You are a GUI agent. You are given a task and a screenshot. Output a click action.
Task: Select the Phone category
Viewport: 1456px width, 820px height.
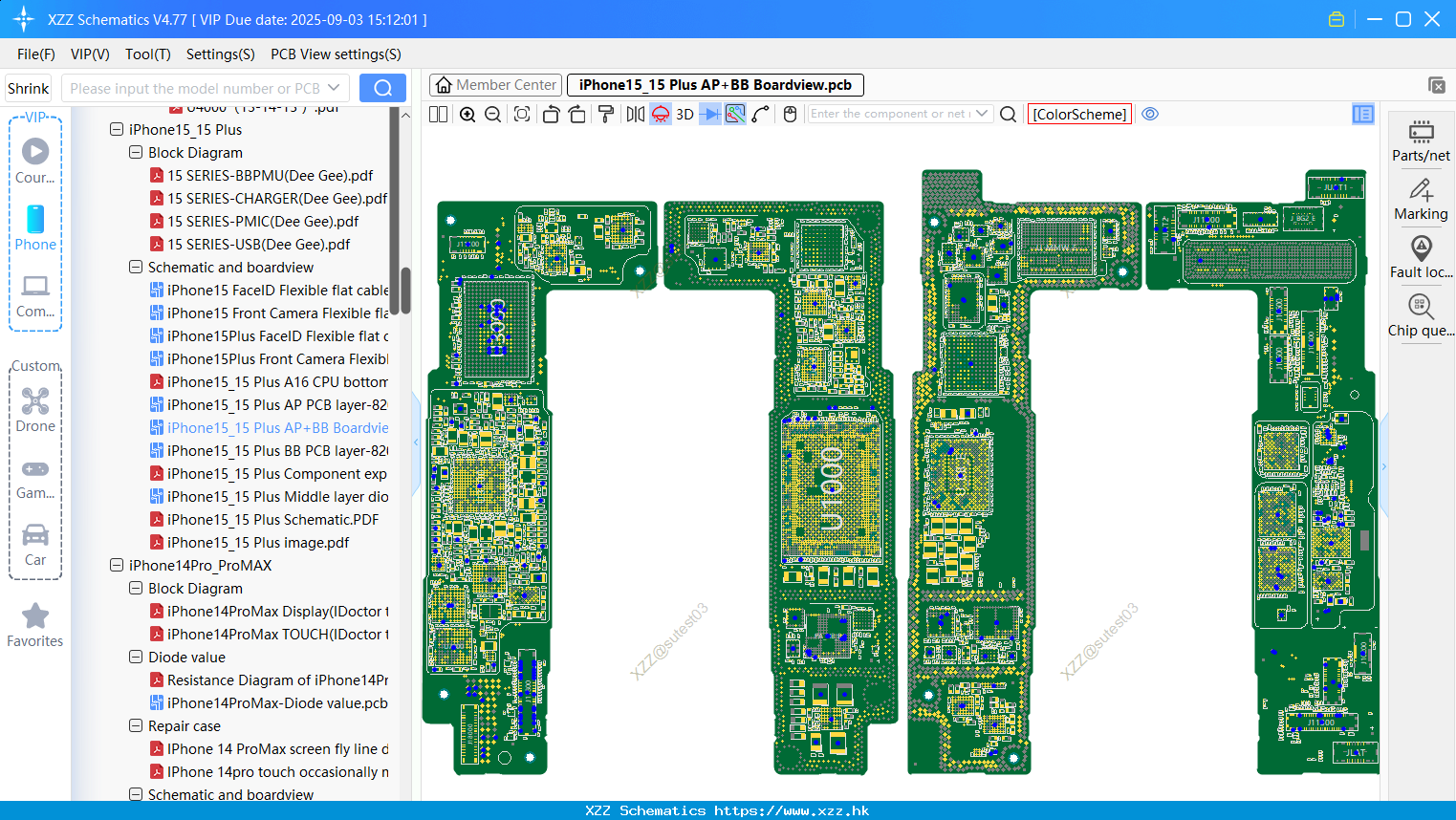(x=35, y=228)
